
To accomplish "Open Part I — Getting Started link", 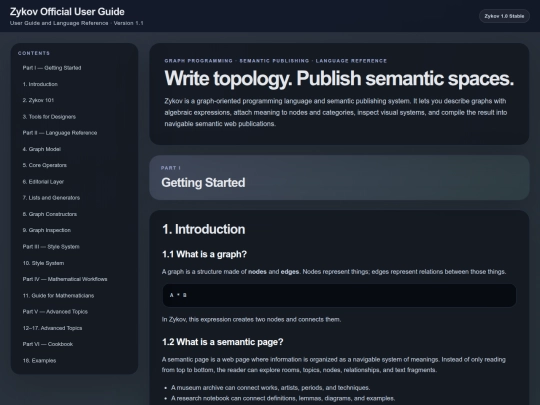I will tap(52, 68).
